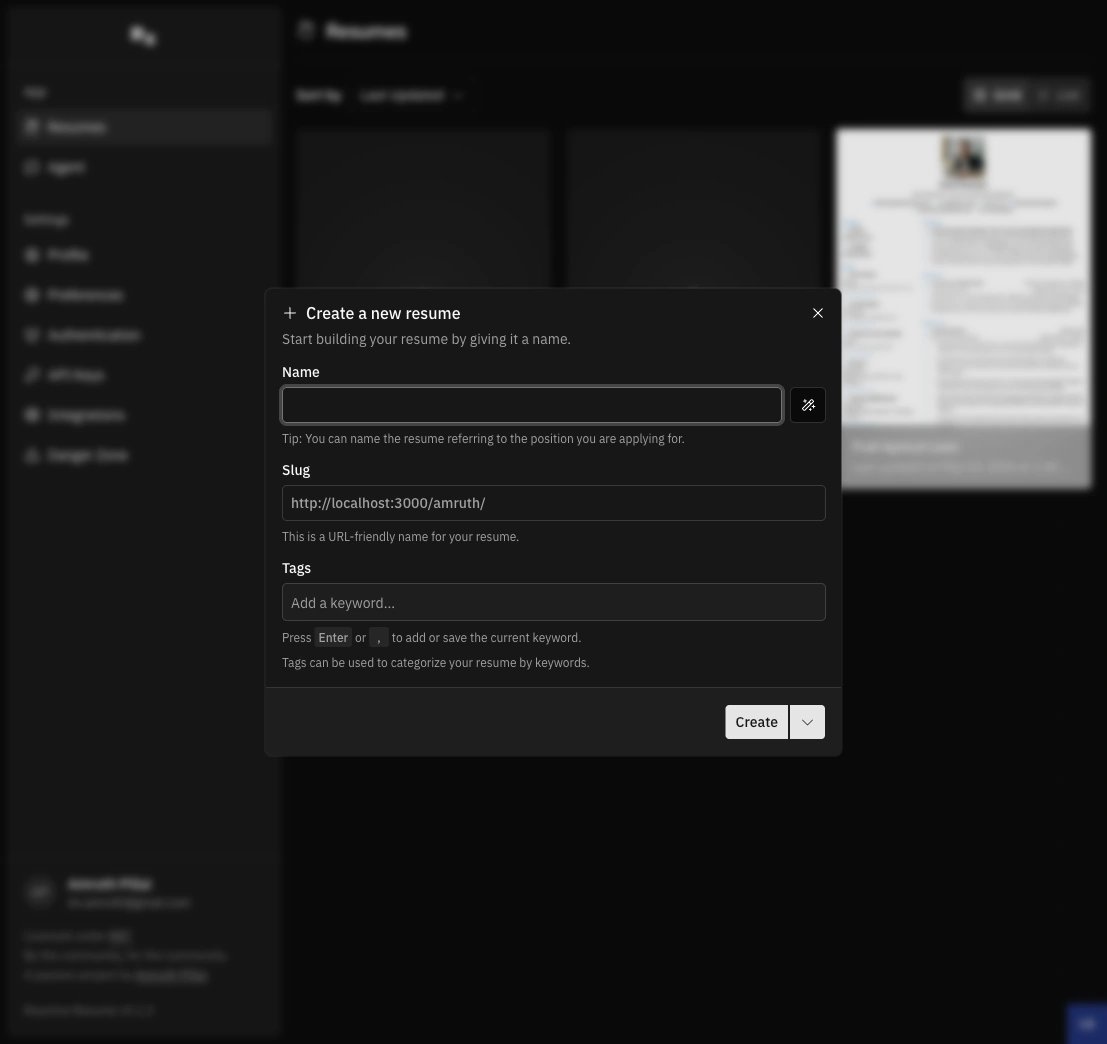
Task: Click the 'Create a new resume' heading
Action: pyautogui.click(x=383, y=313)
